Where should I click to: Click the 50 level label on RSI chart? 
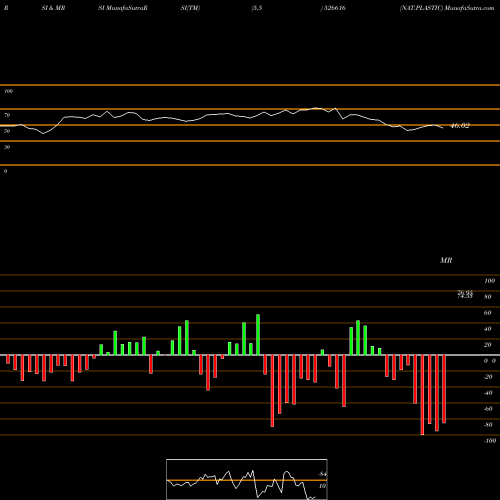[x=7, y=131]
